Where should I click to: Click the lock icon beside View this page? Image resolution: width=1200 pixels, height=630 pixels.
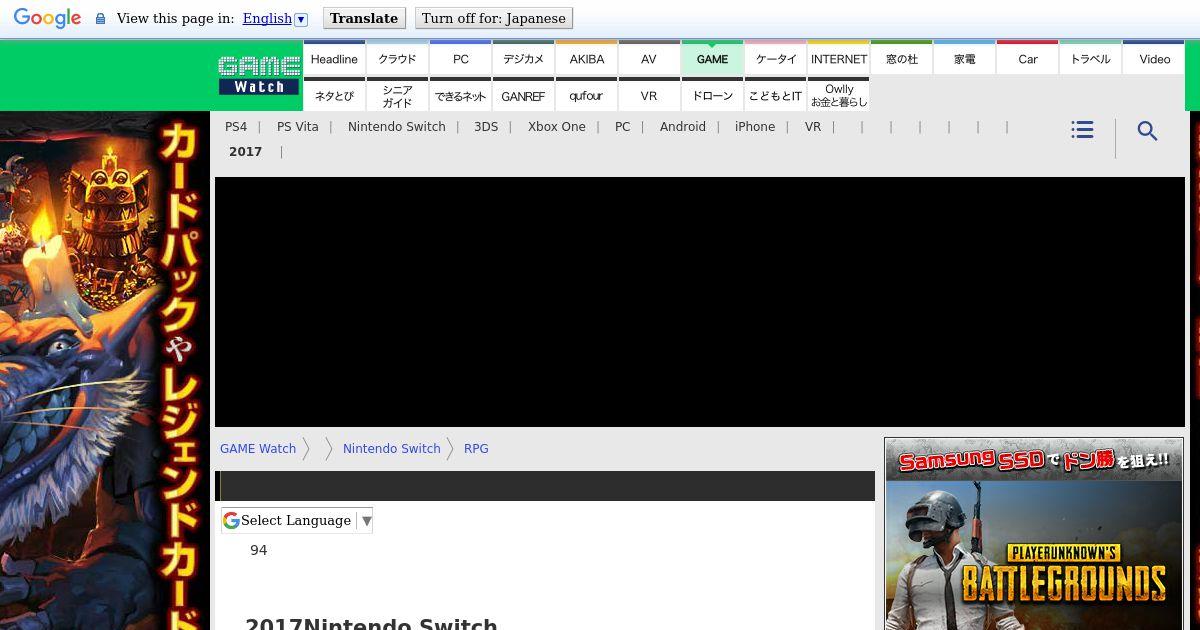(100, 18)
